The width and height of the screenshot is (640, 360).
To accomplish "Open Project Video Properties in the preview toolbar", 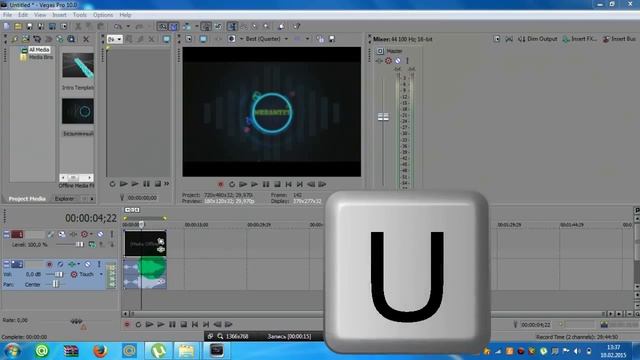I will point(189,39).
